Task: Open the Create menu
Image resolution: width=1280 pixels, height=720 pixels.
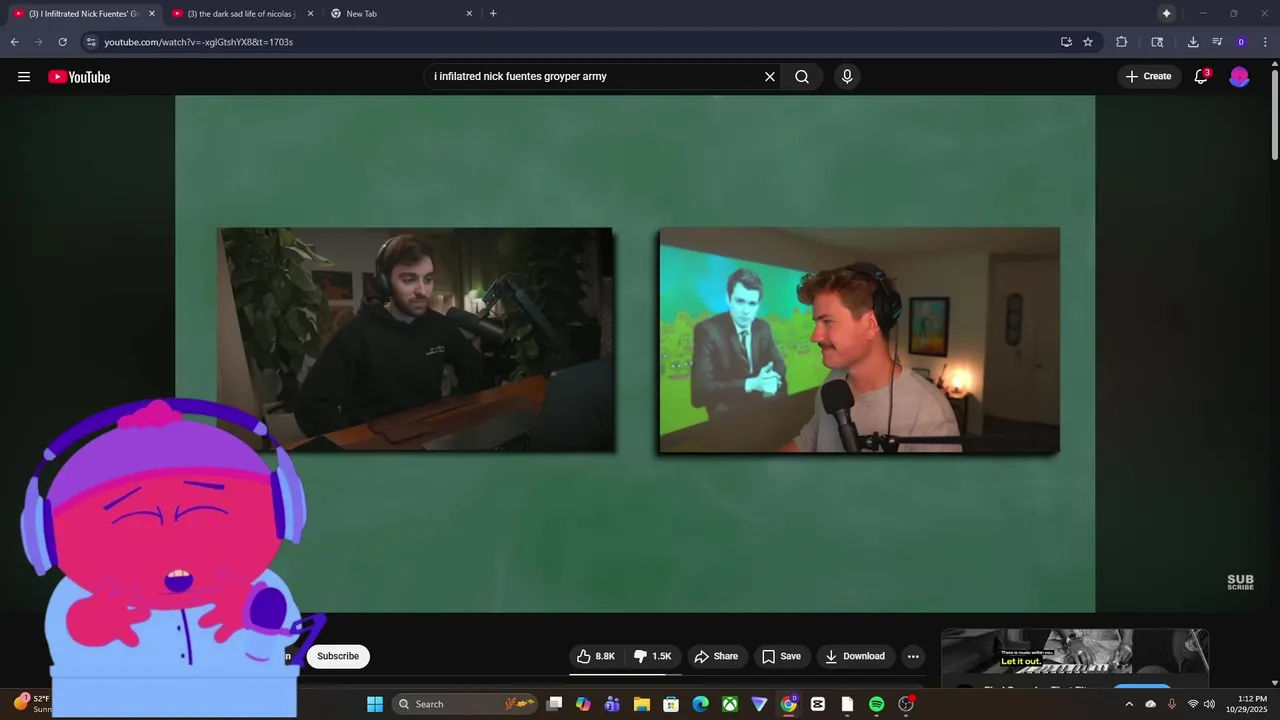Action: (1148, 77)
